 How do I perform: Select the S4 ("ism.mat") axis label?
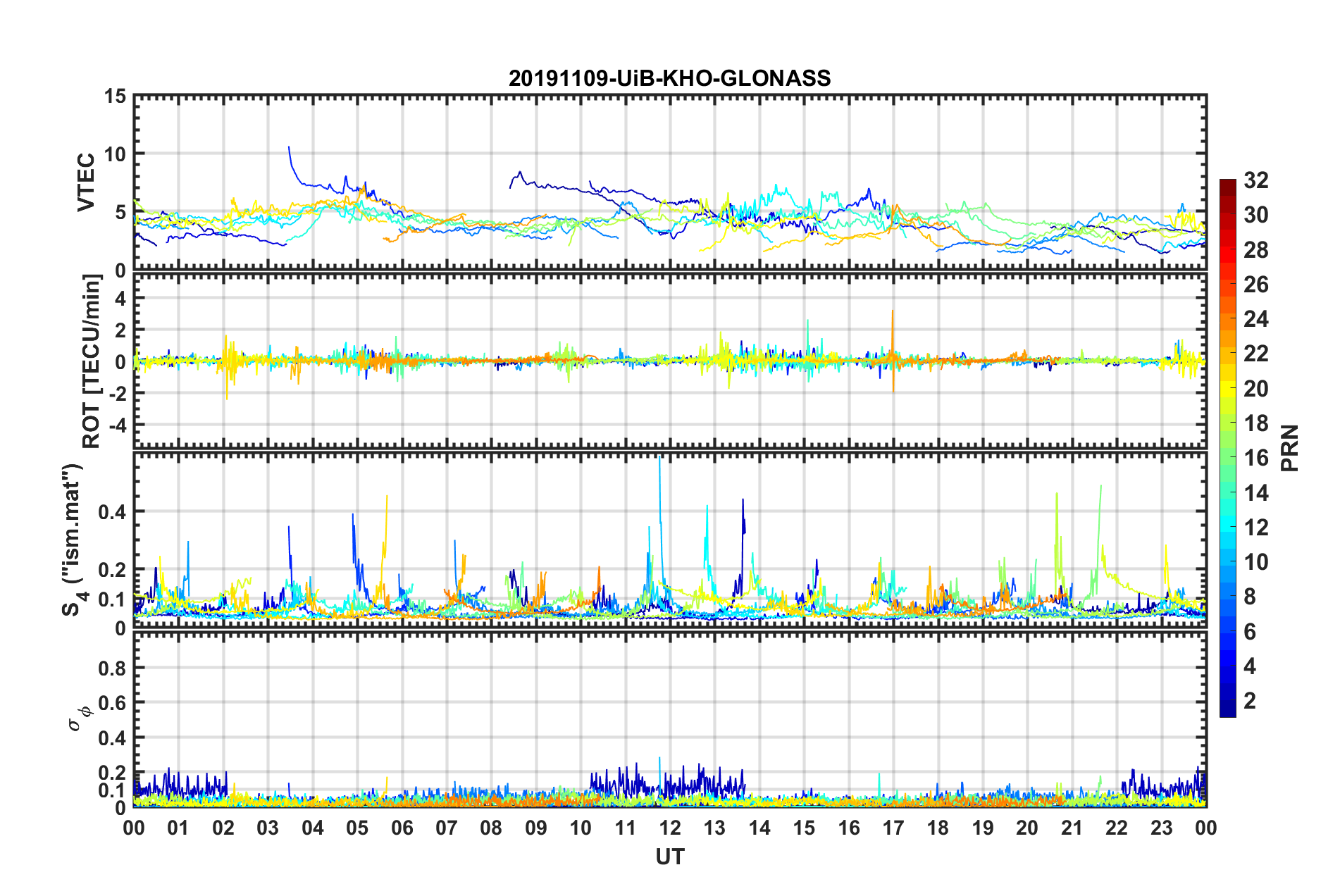[74, 540]
